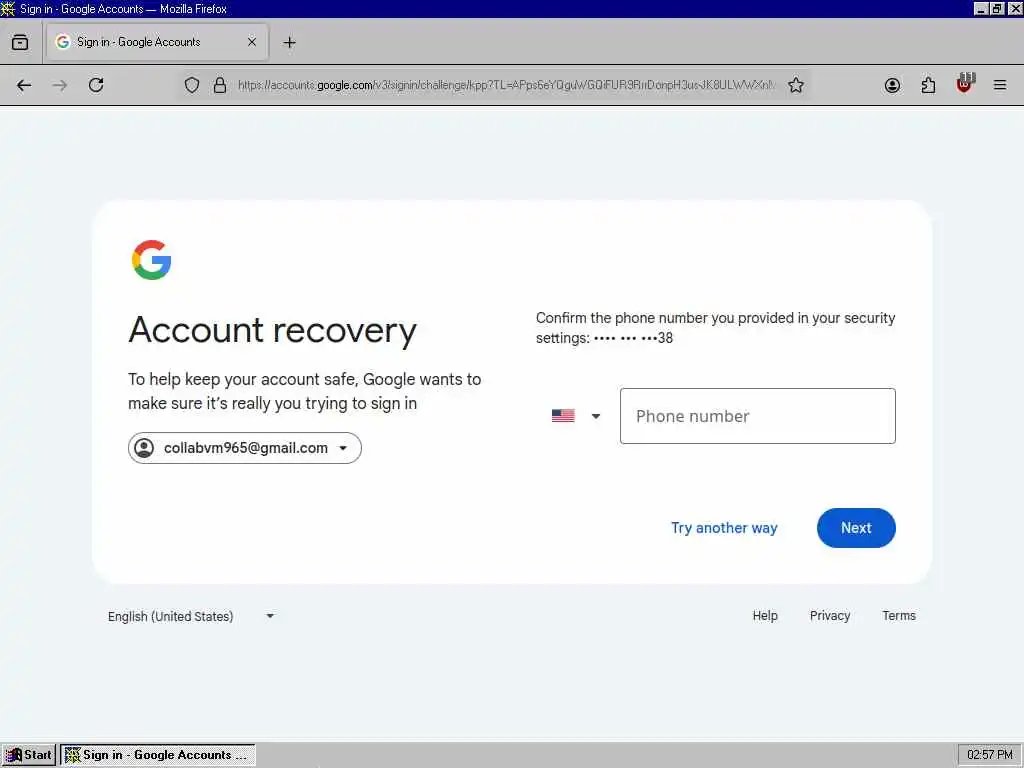Open the Extensions puzzle icon
The width and height of the screenshot is (1024, 768).
coord(928,85)
